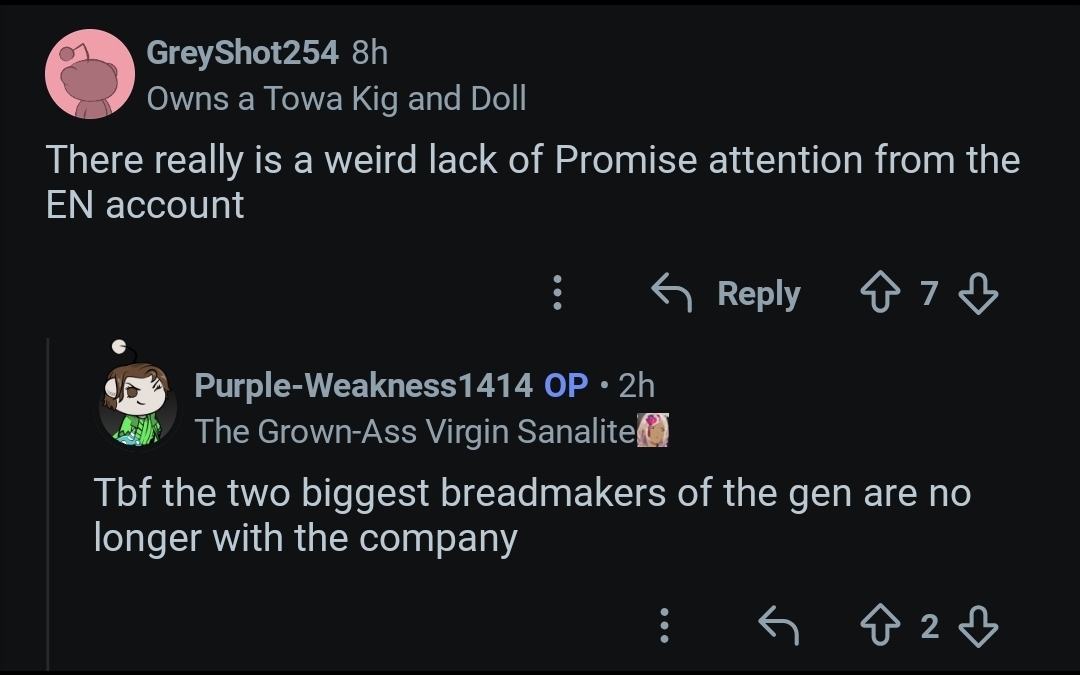Viewport: 1080px width, 675px height.
Task: Tap the reply text about biggest breadmakers
Action: (532, 515)
